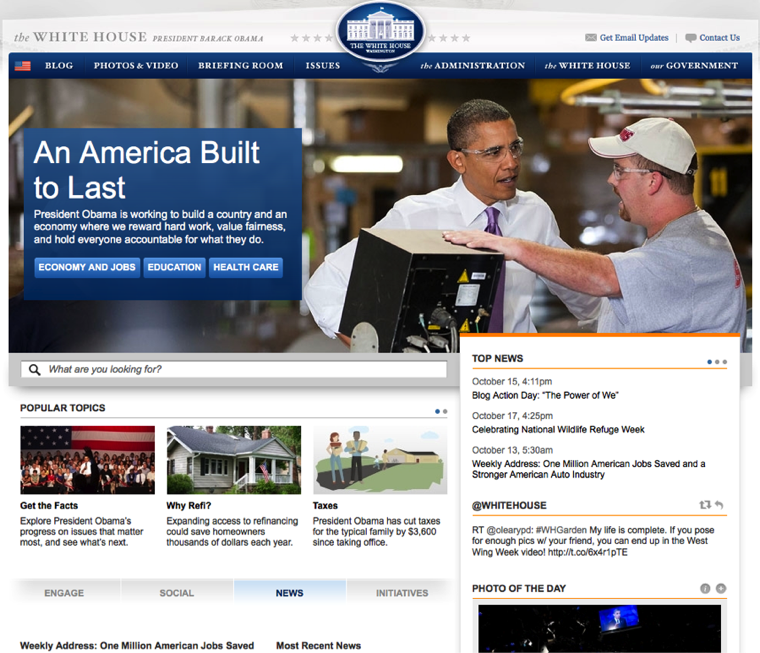Open the http://t.co/6x4r1pTE link
The image size is (760, 653).
point(587,552)
